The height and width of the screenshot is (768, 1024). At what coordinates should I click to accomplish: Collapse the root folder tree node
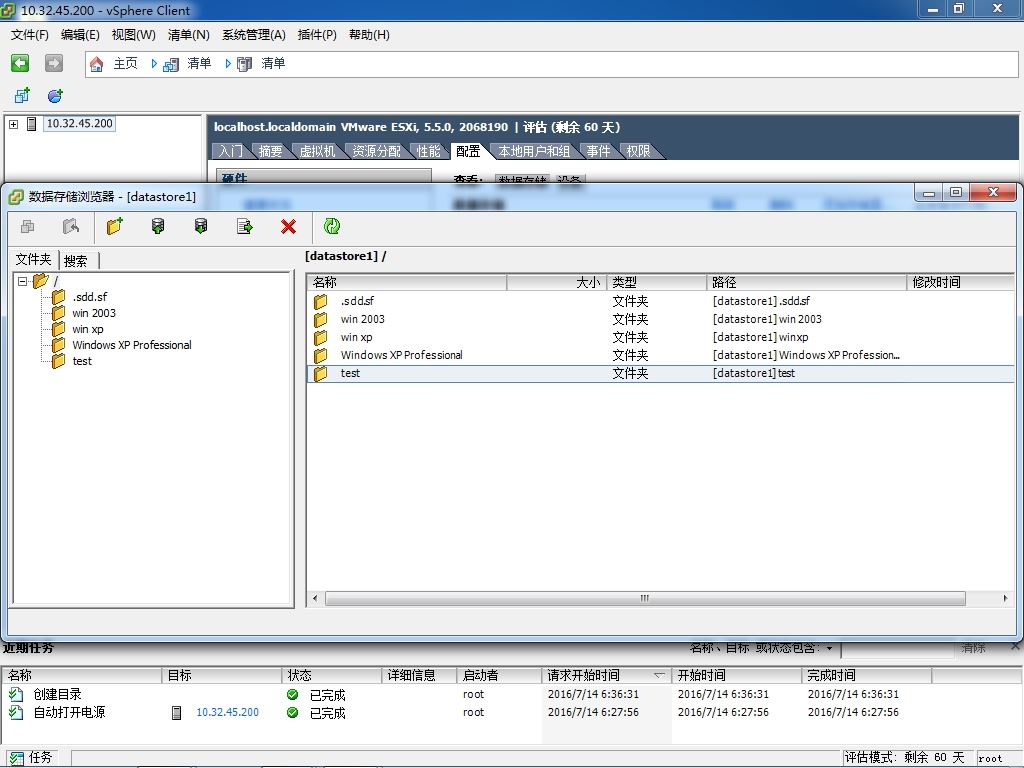coord(23,281)
